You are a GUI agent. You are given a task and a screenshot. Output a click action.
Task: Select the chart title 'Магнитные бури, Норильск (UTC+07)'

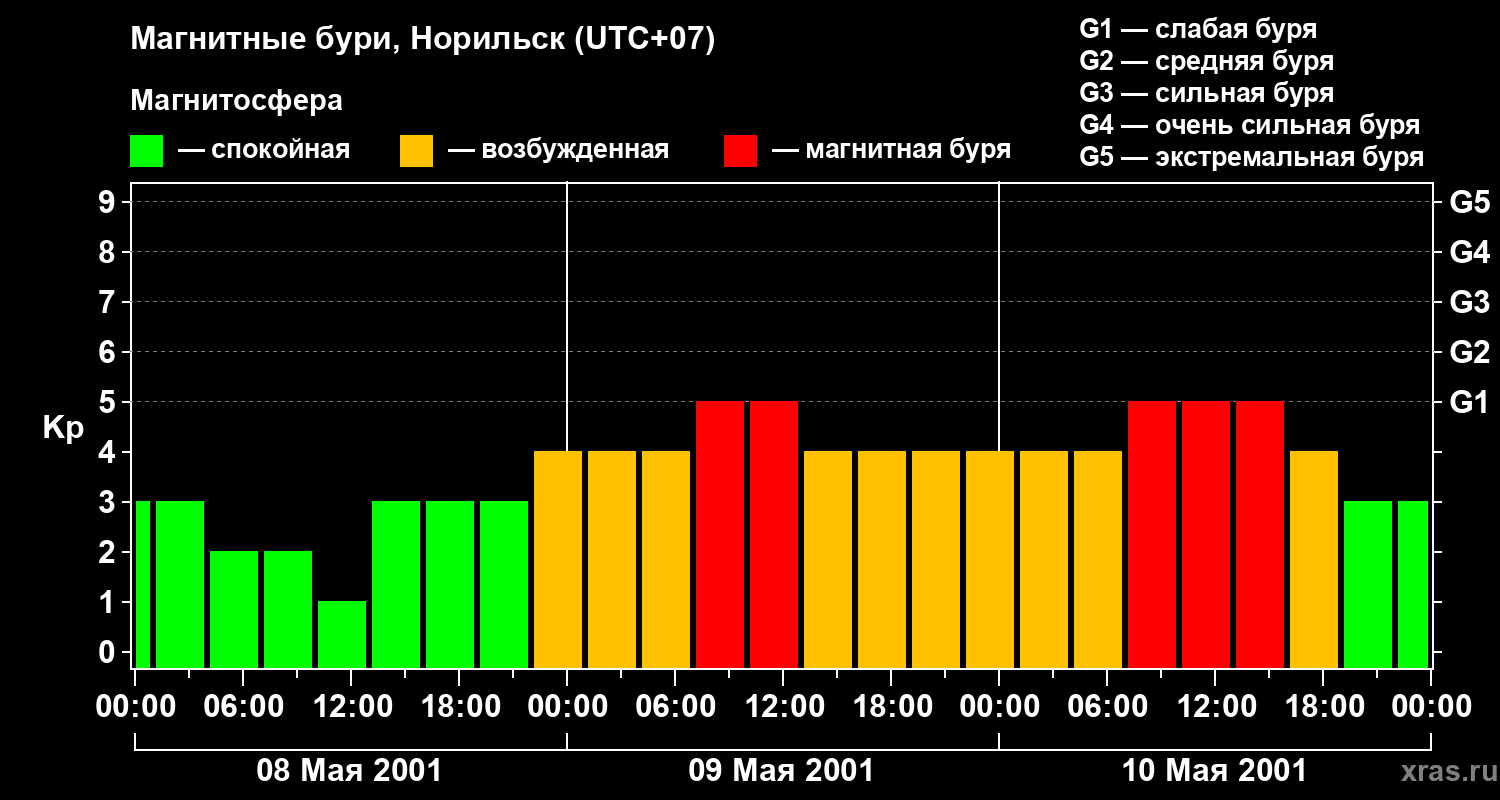(x=423, y=40)
